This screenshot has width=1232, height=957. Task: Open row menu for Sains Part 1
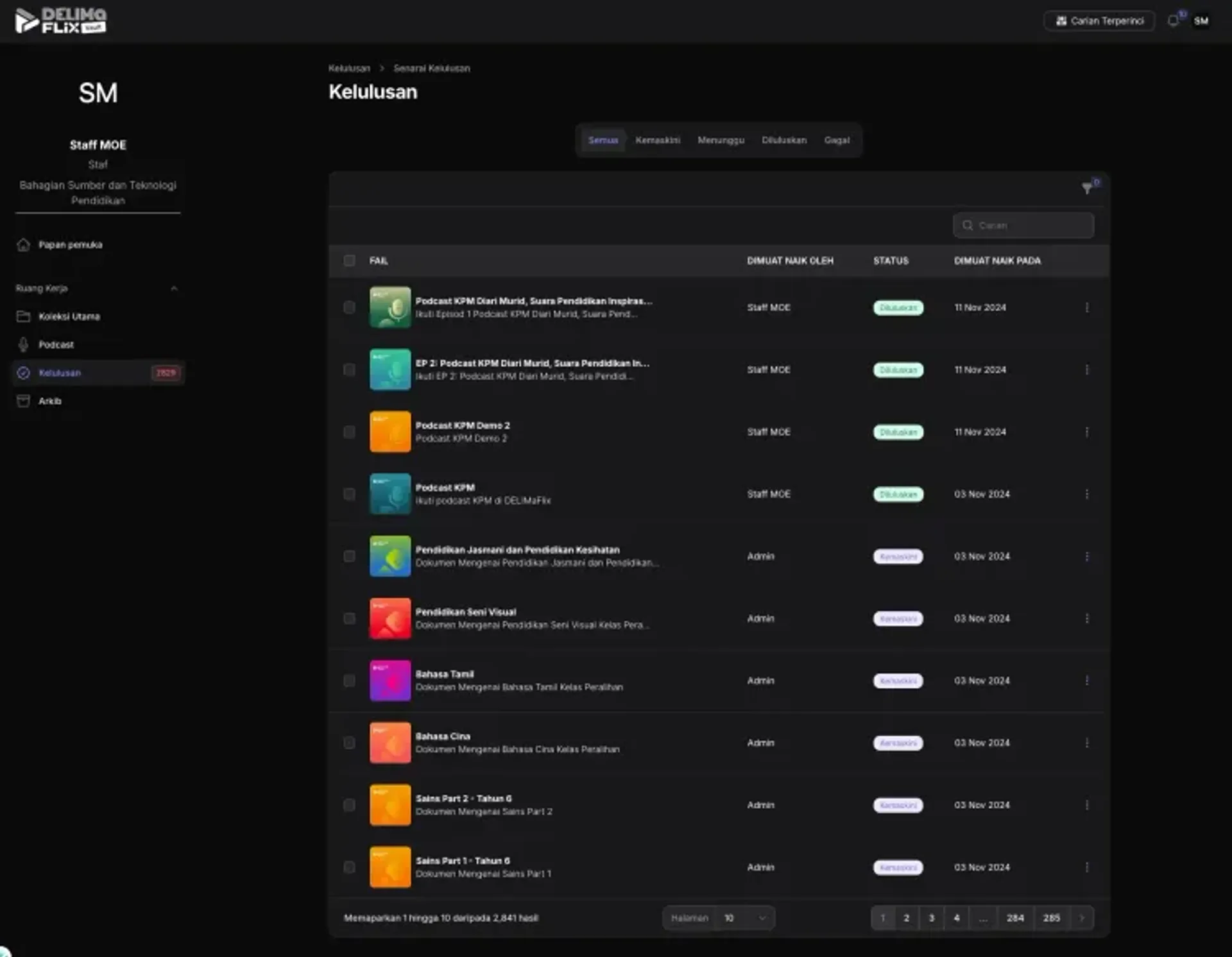click(x=1086, y=867)
